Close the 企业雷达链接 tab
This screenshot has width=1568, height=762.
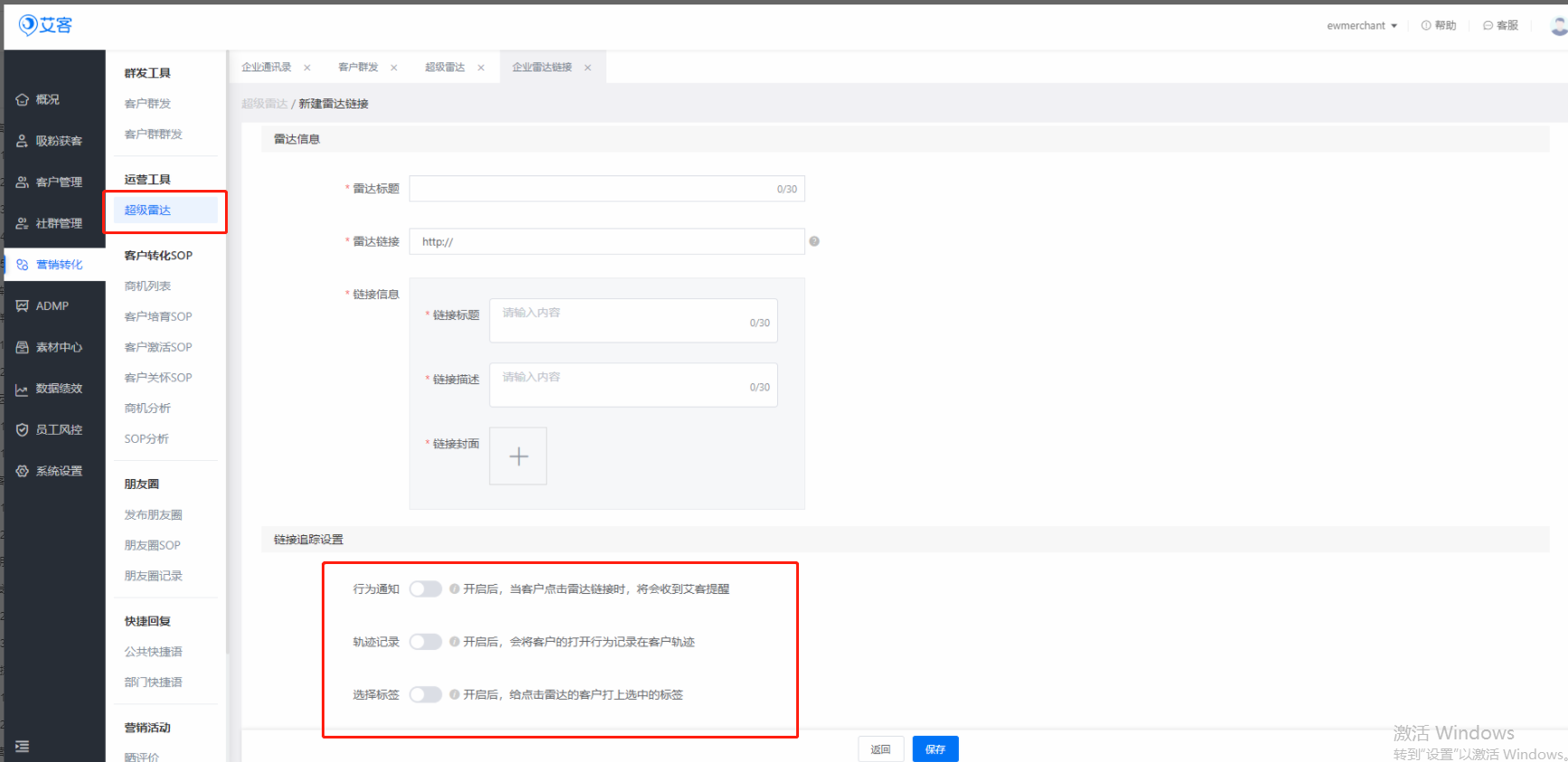587,68
